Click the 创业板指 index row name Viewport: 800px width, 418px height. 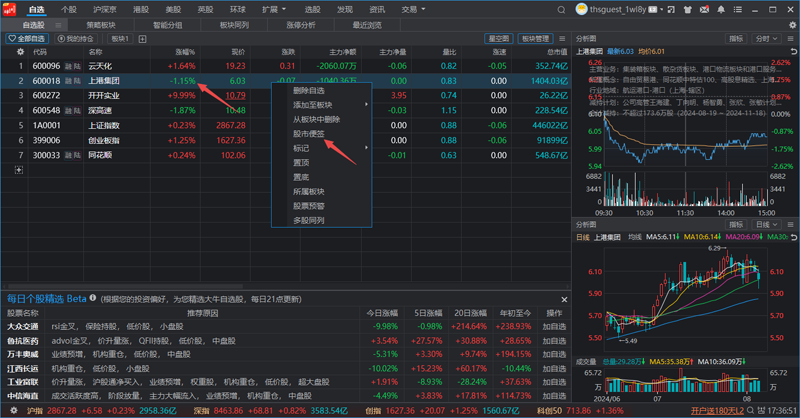[x=104, y=140]
